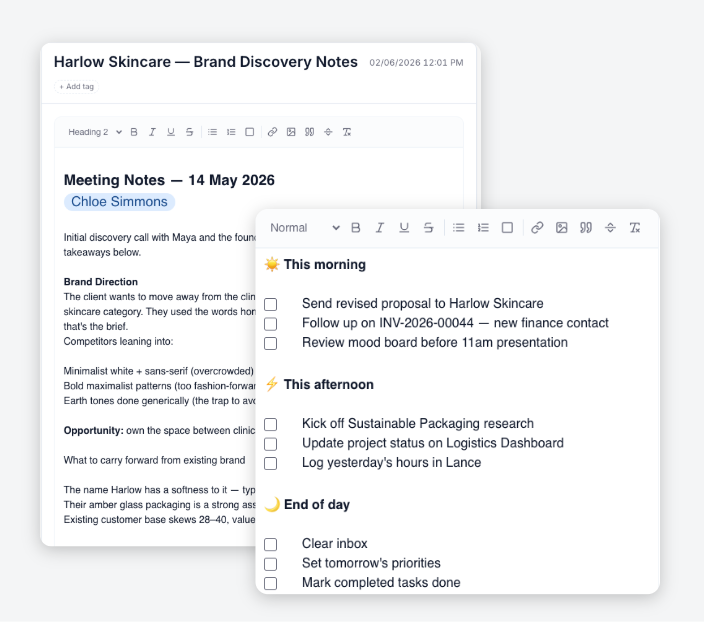Image resolution: width=704 pixels, height=622 pixels.
Task: Insert bullet list in Harlow Skincare note toolbar
Action: point(212,132)
